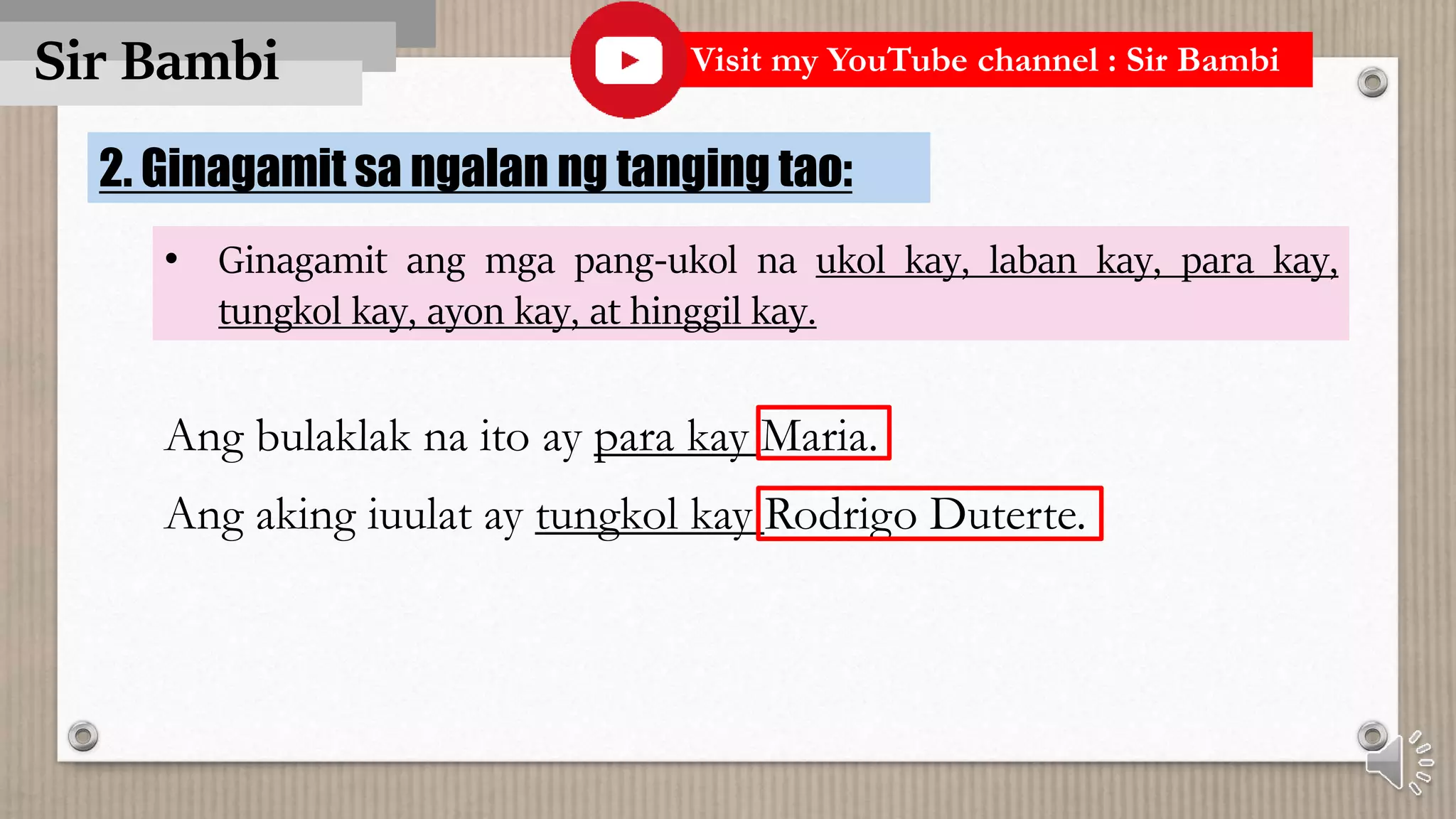This screenshot has width=1456, height=819.
Task: Click 'tungkol kay, ayon kay, at hinggil kay.' text
Action: (x=517, y=311)
